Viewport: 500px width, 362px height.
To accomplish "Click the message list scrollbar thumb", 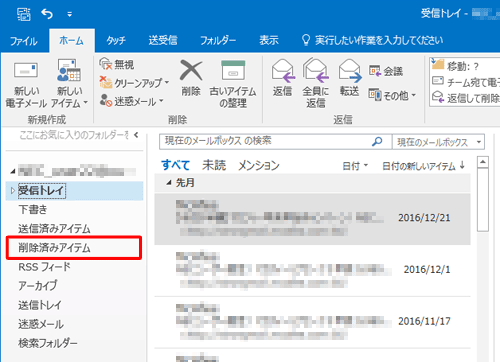I will point(483,200).
